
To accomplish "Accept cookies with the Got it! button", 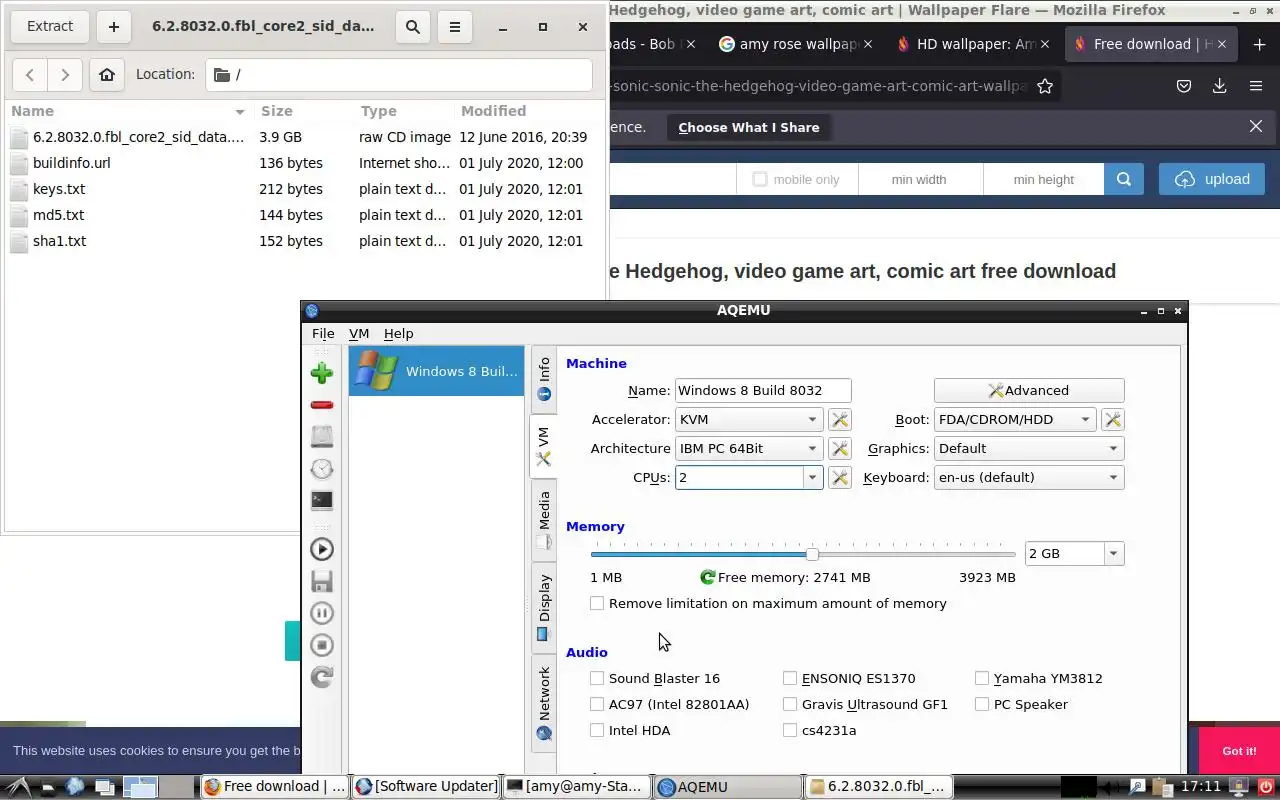I will click(x=1239, y=751).
